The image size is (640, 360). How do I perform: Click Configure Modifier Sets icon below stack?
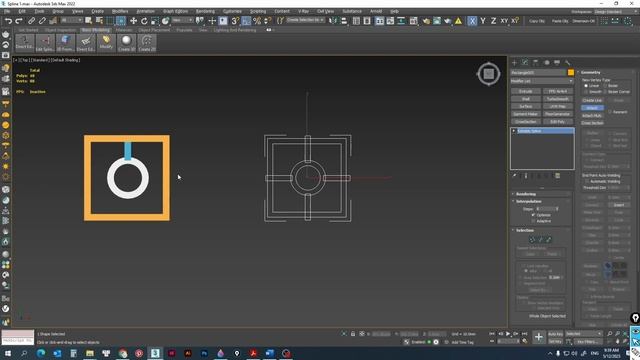(x=558, y=176)
